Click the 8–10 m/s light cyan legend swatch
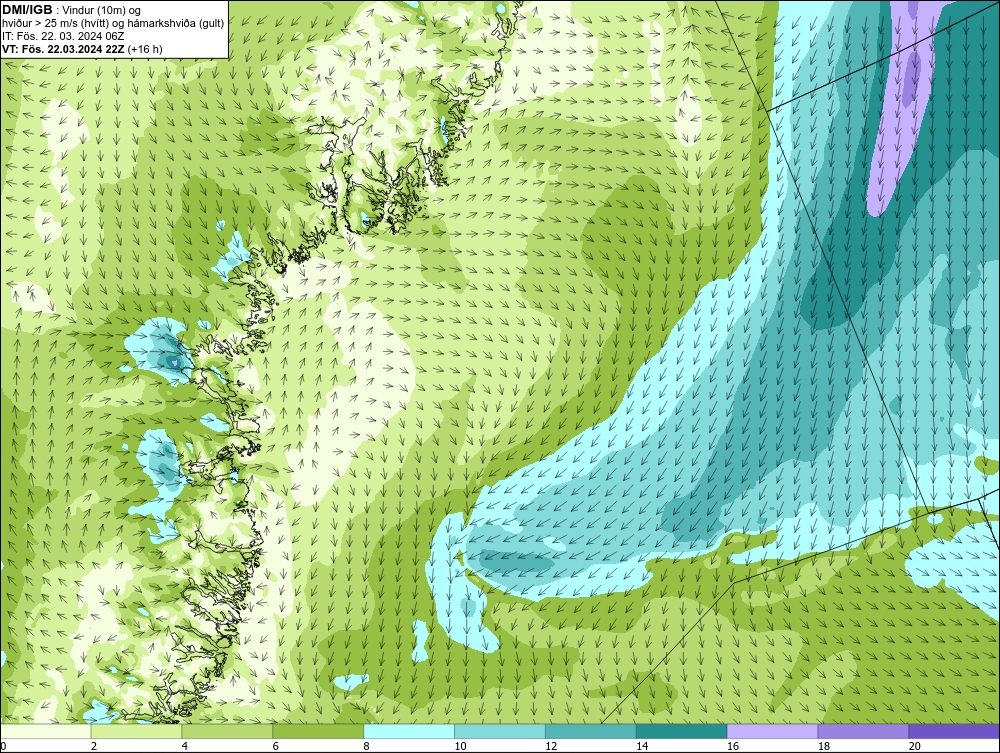 (x=409, y=731)
